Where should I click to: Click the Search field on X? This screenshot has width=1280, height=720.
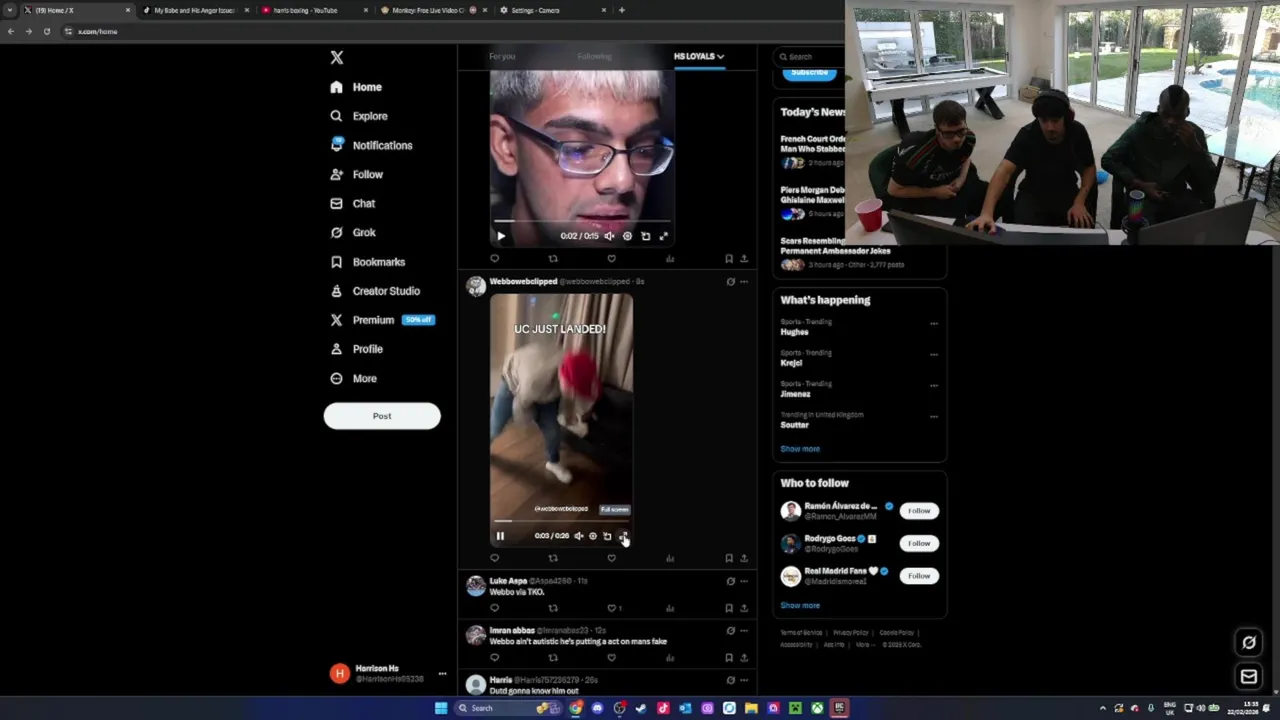point(811,57)
